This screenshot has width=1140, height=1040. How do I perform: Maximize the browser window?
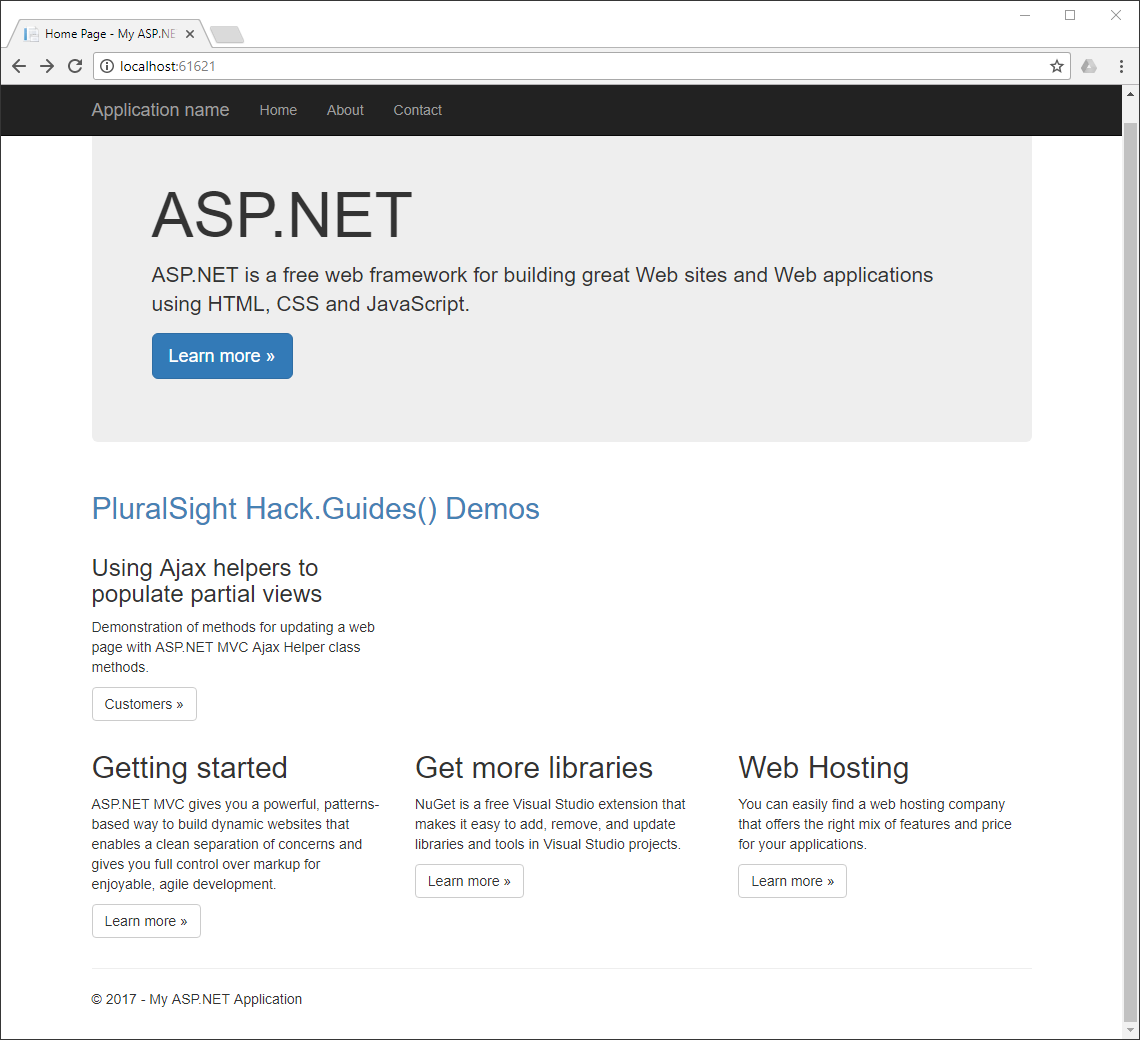click(1070, 15)
